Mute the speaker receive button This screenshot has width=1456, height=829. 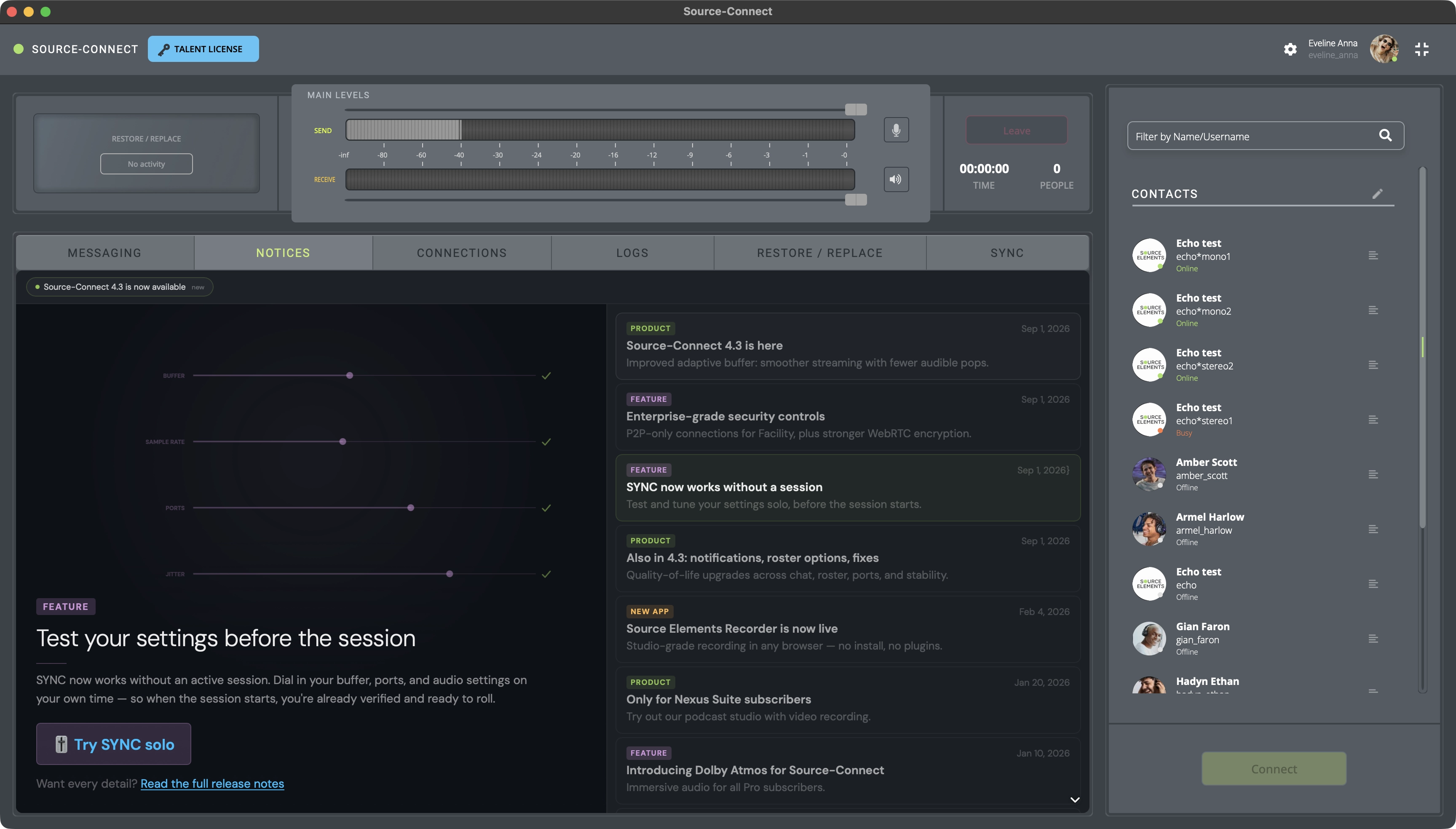(x=896, y=179)
